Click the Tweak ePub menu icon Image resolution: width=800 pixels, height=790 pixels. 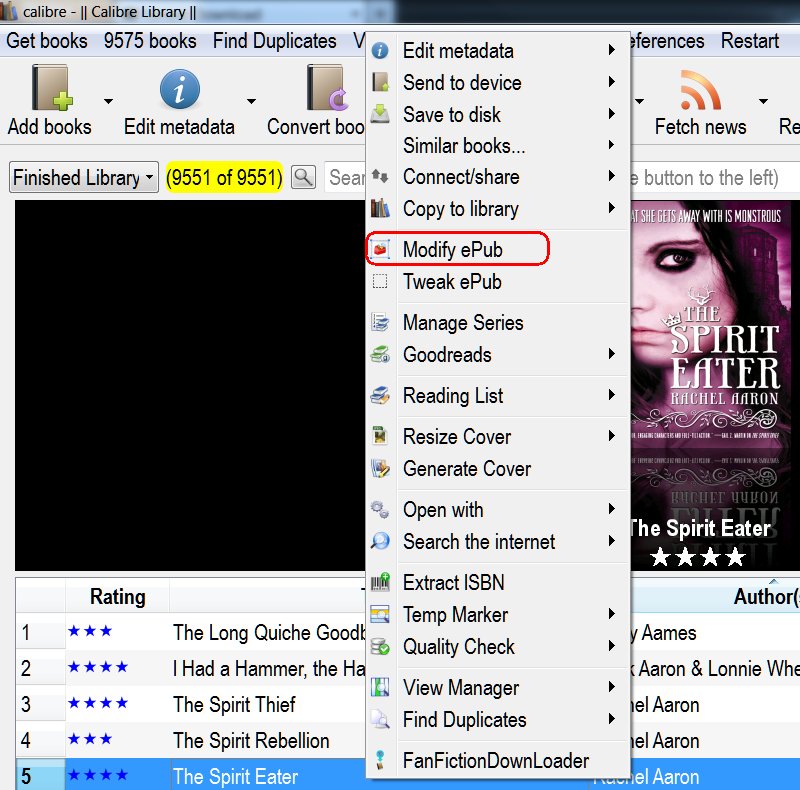[x=380, y=281]
